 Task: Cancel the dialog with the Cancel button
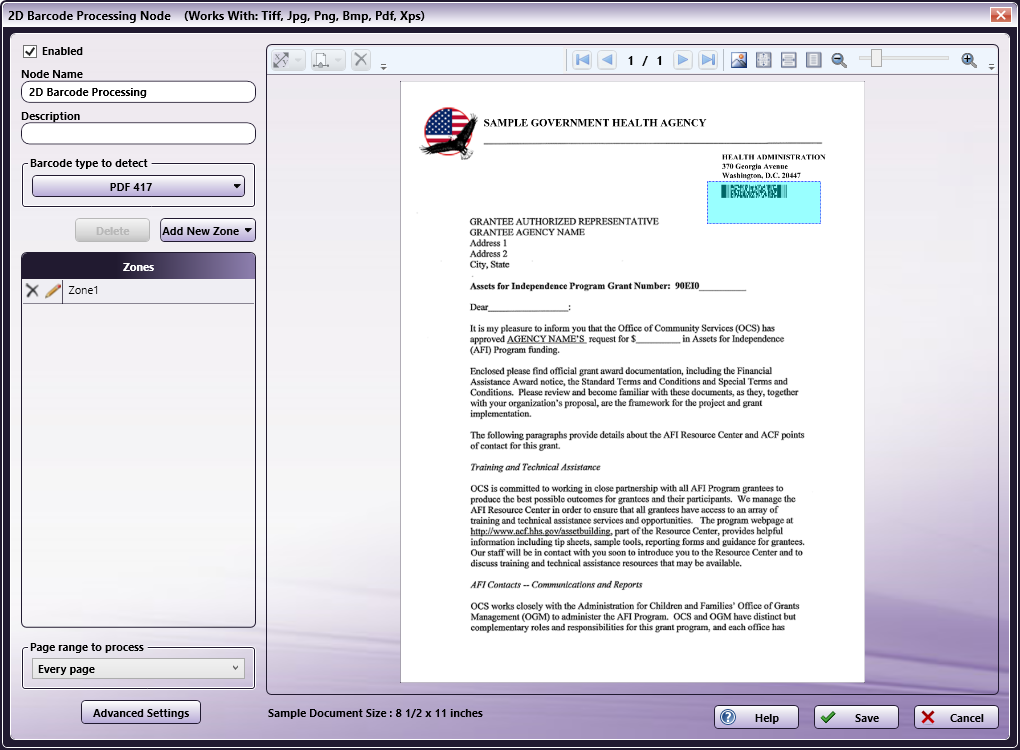[x=955, y=717]
